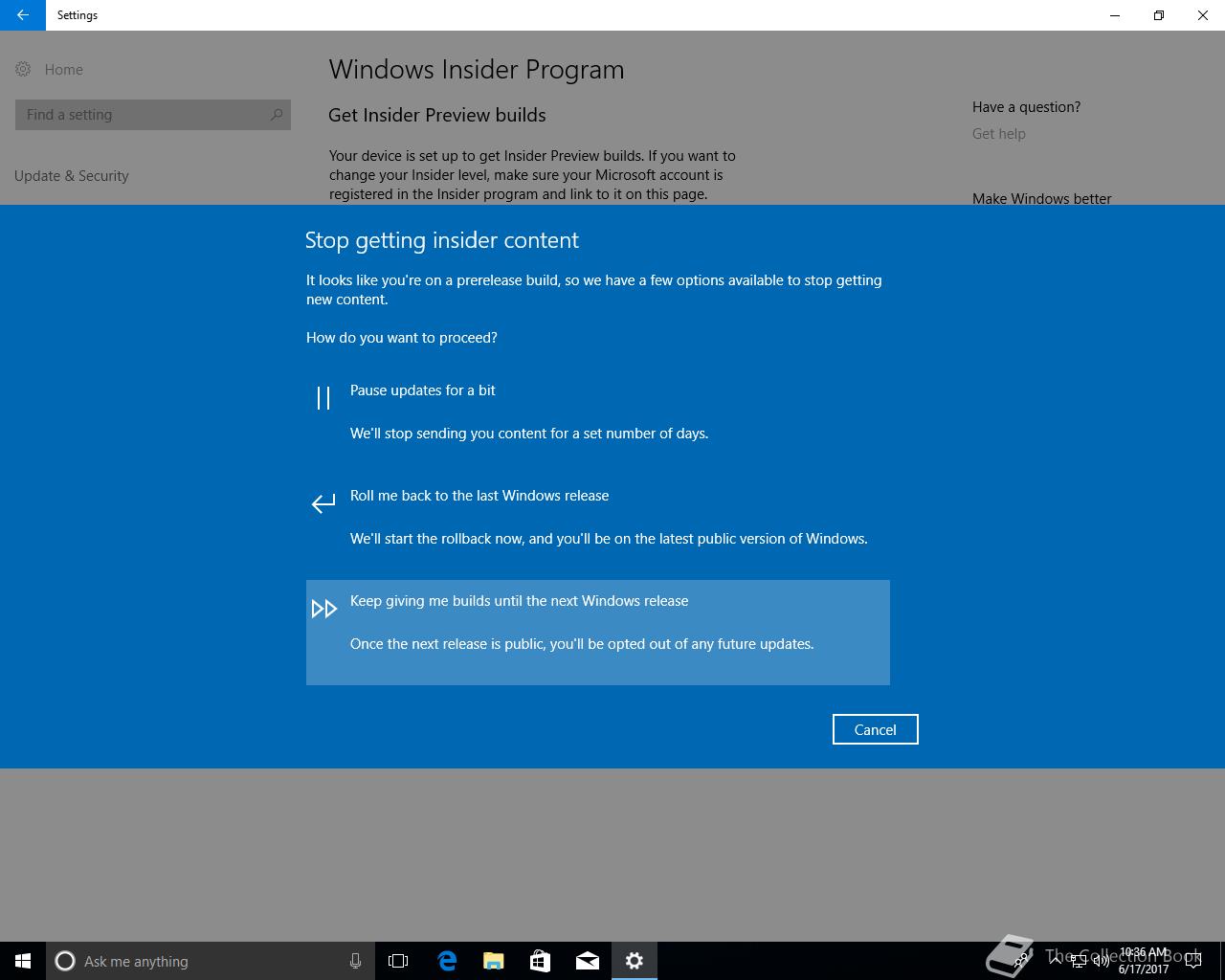
Task: Cancel the Stop getting insider content dialog
Action: point(875,729)
